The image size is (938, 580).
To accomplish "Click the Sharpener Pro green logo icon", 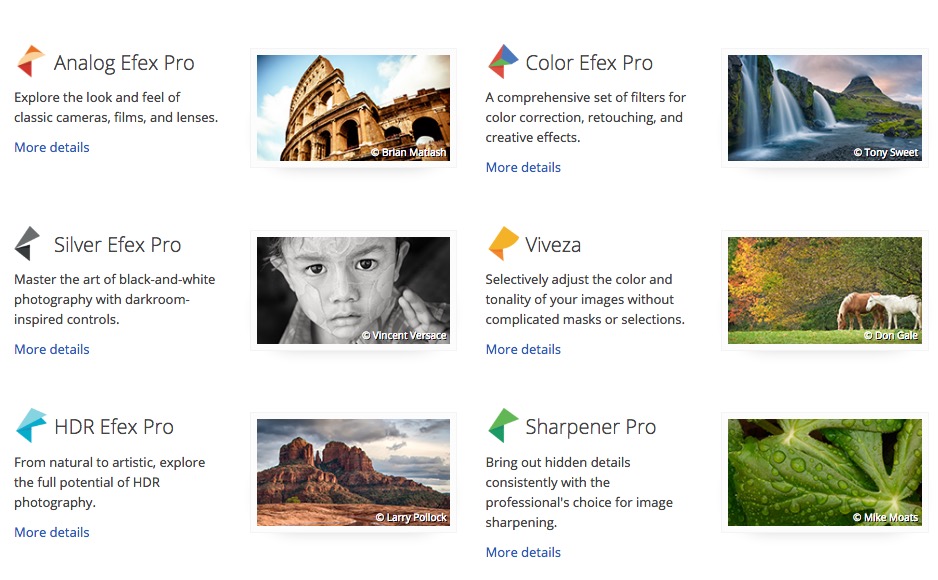I will [502, 426].
